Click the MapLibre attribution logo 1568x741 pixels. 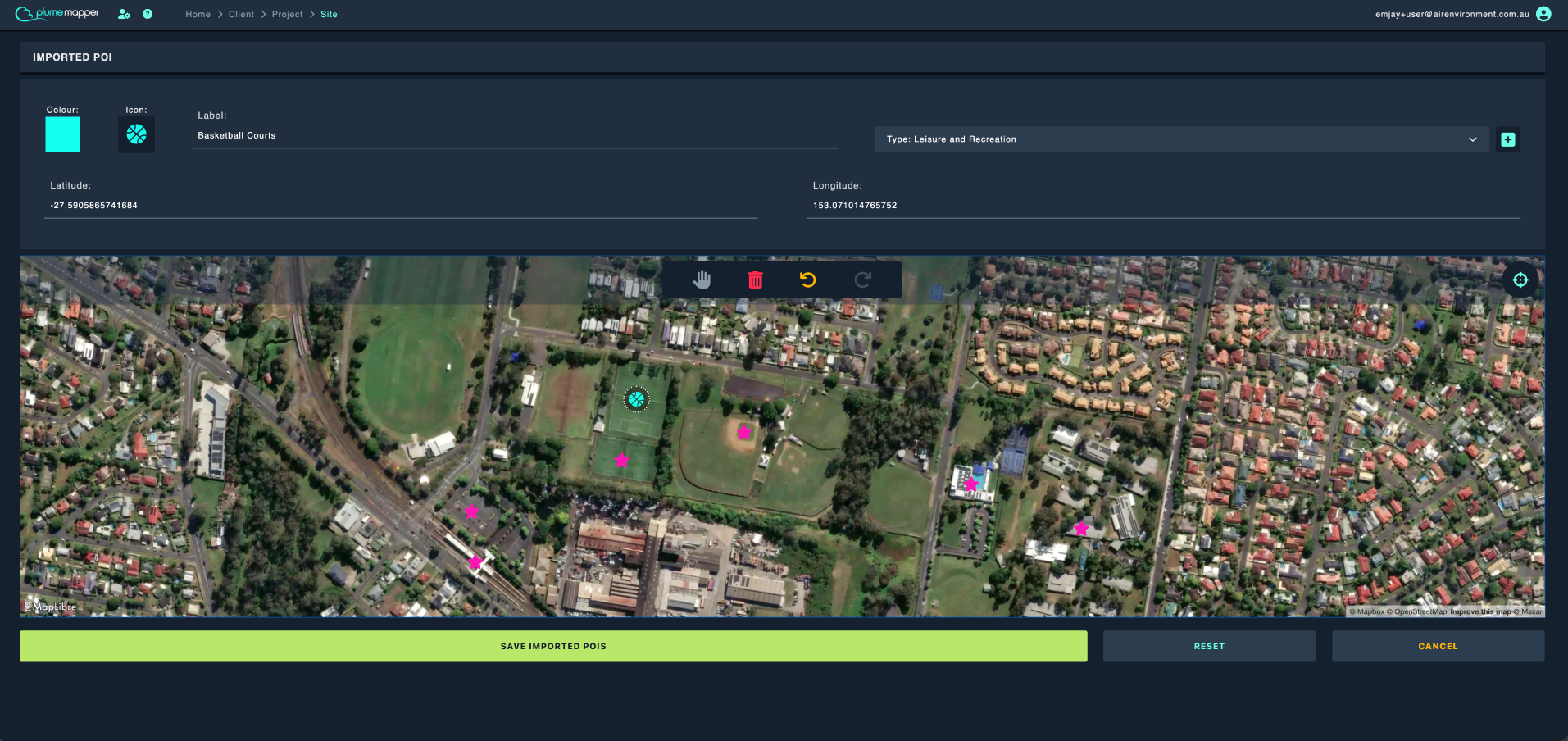point(51,607)
